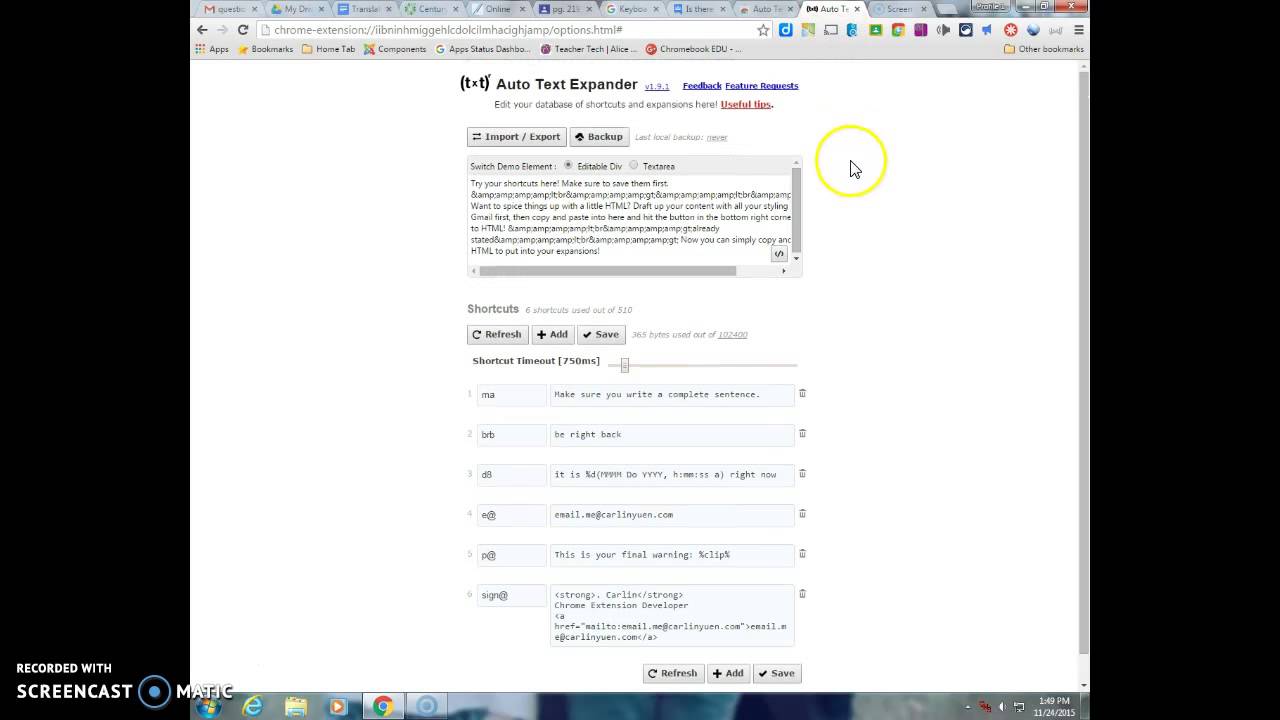Bookmark this page with the star icon
1280x720 pixels.
(763, 30)
